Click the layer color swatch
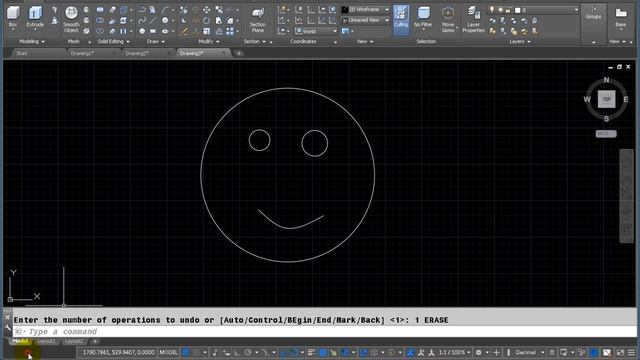640x360 pixels. click(x=518, y=10)
